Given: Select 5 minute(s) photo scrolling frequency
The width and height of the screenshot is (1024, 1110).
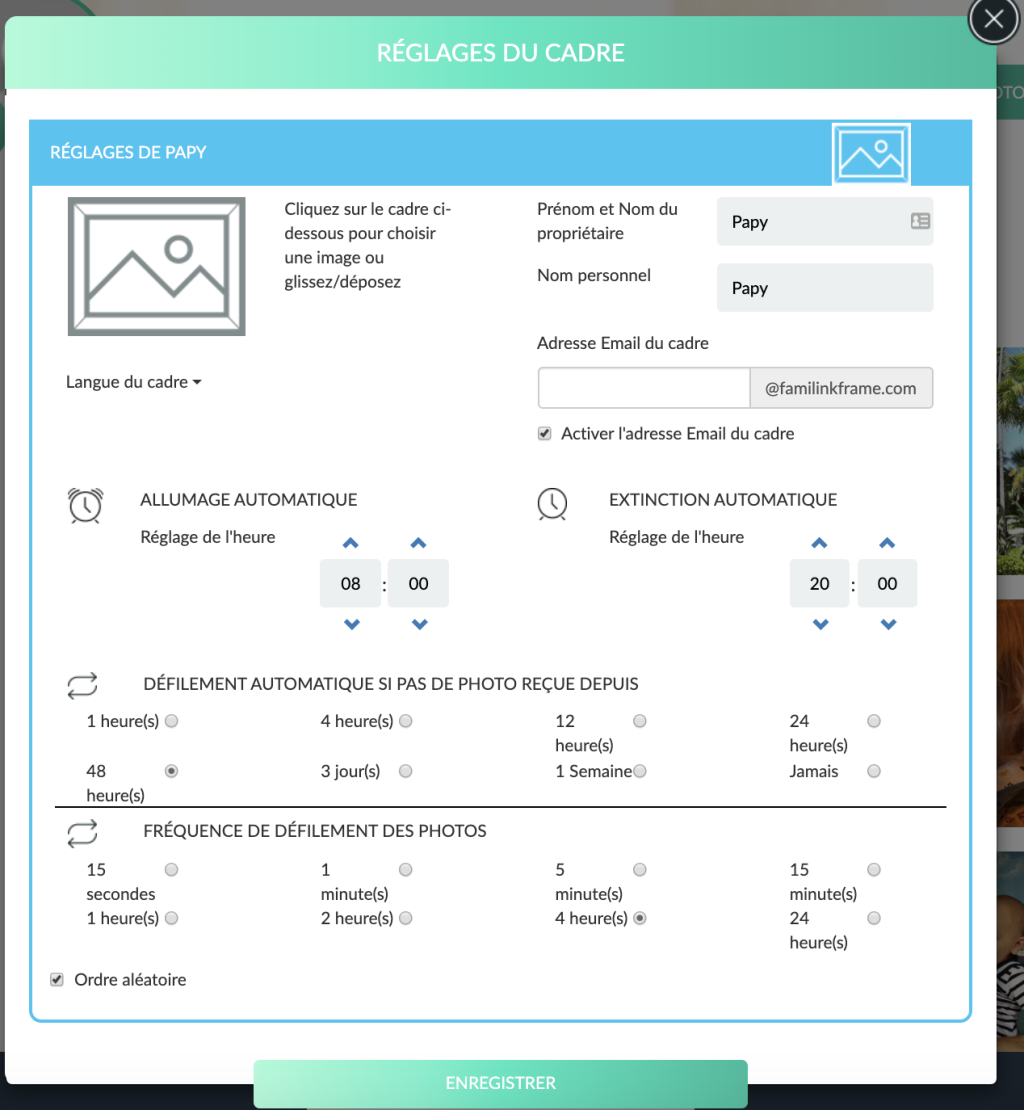Looking at the screenshot, I should (640, 869).
